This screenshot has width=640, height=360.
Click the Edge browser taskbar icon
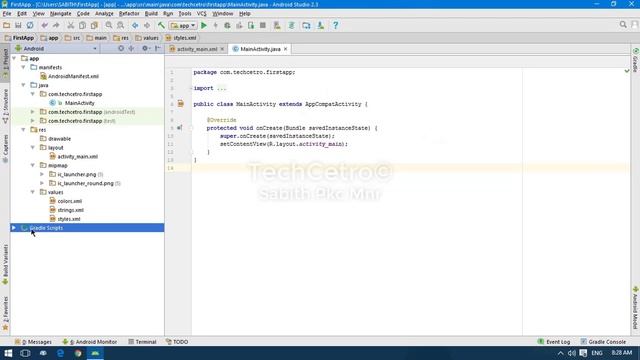[x=60, y=353]
